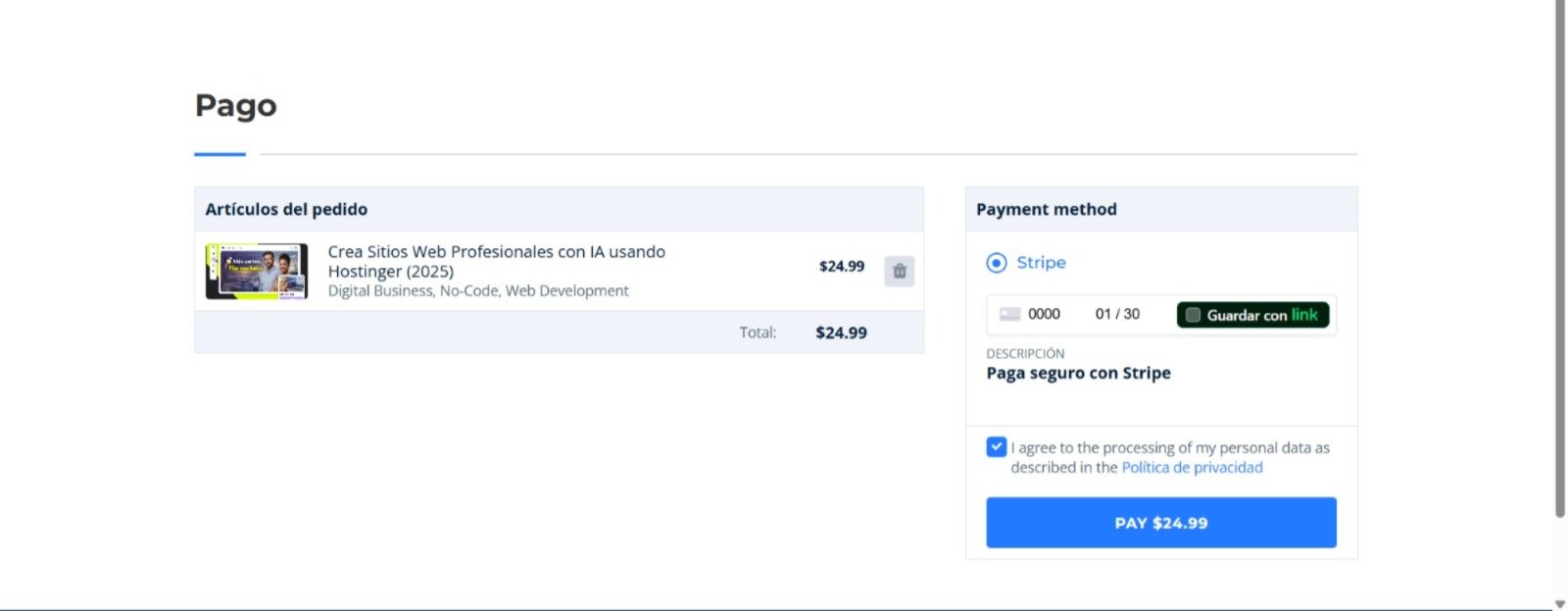Click the vertical page scrollbar thumb
This screenshot has height=611, width=1568.
coord(1559,255)
